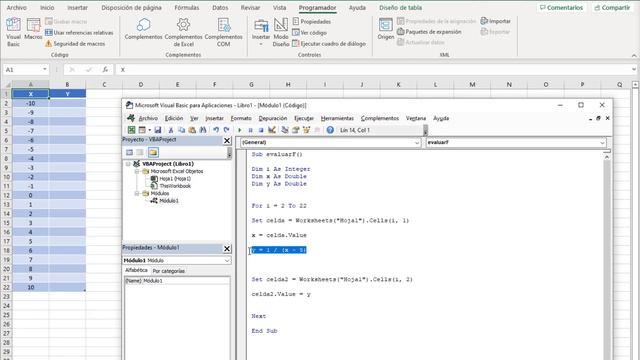Open the Disposición de página ribbon tab
Viewport: 640px width, 360px height.
[x=131, y=8]
